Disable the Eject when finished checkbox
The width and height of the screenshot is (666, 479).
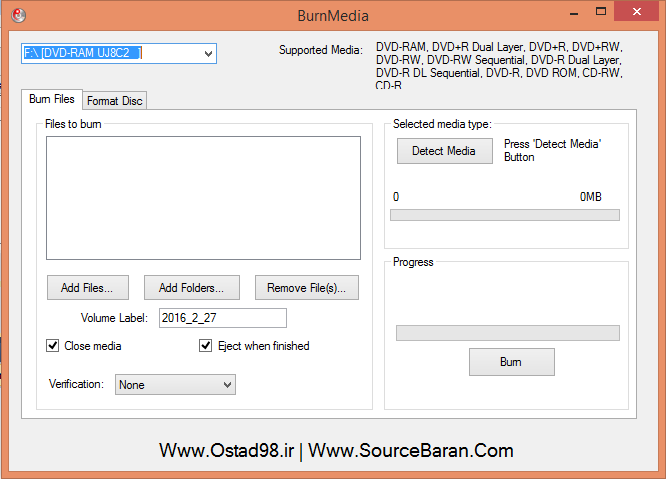click(207, 346)
